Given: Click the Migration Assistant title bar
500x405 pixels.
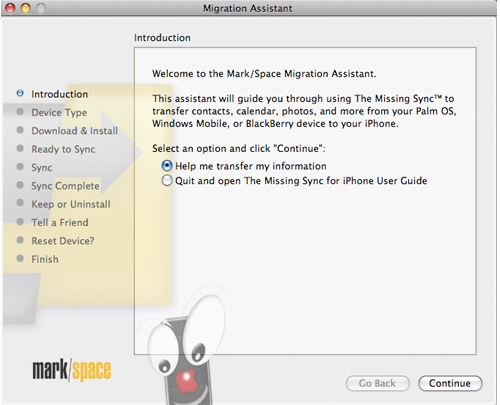Looking at the screenshot, I should tap(248, 8).
